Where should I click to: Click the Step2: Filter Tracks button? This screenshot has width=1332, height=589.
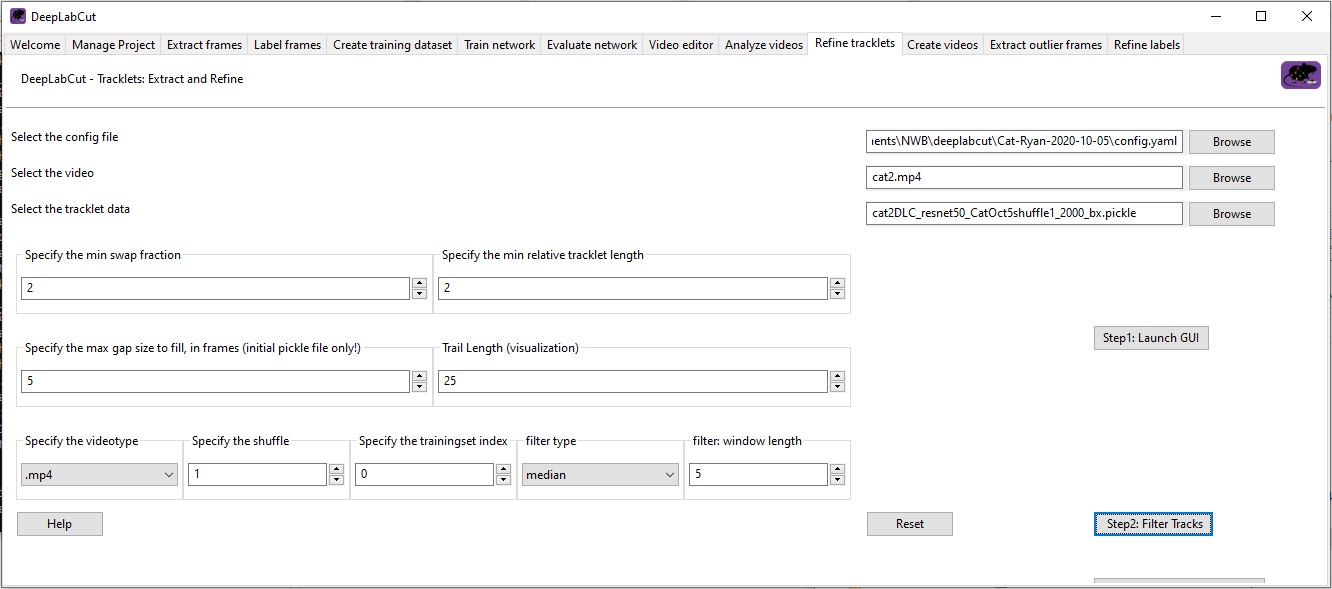tap(1153, 523)
